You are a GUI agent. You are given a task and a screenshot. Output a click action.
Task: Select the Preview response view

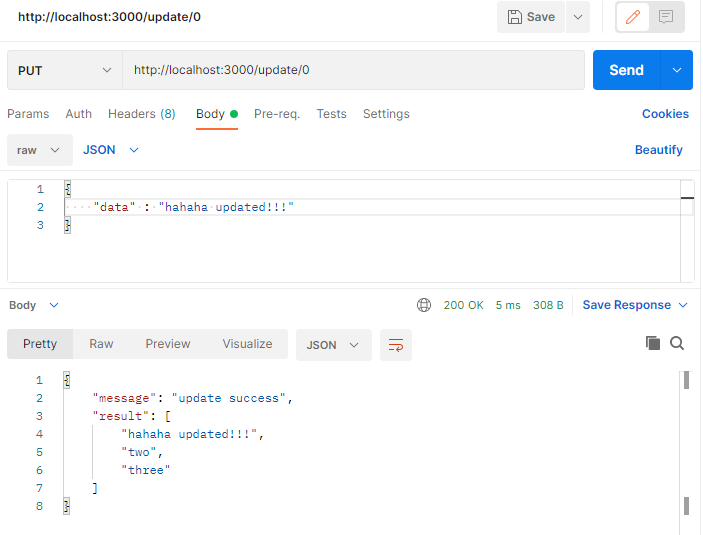pyautogui.click(x=168, y=344)
